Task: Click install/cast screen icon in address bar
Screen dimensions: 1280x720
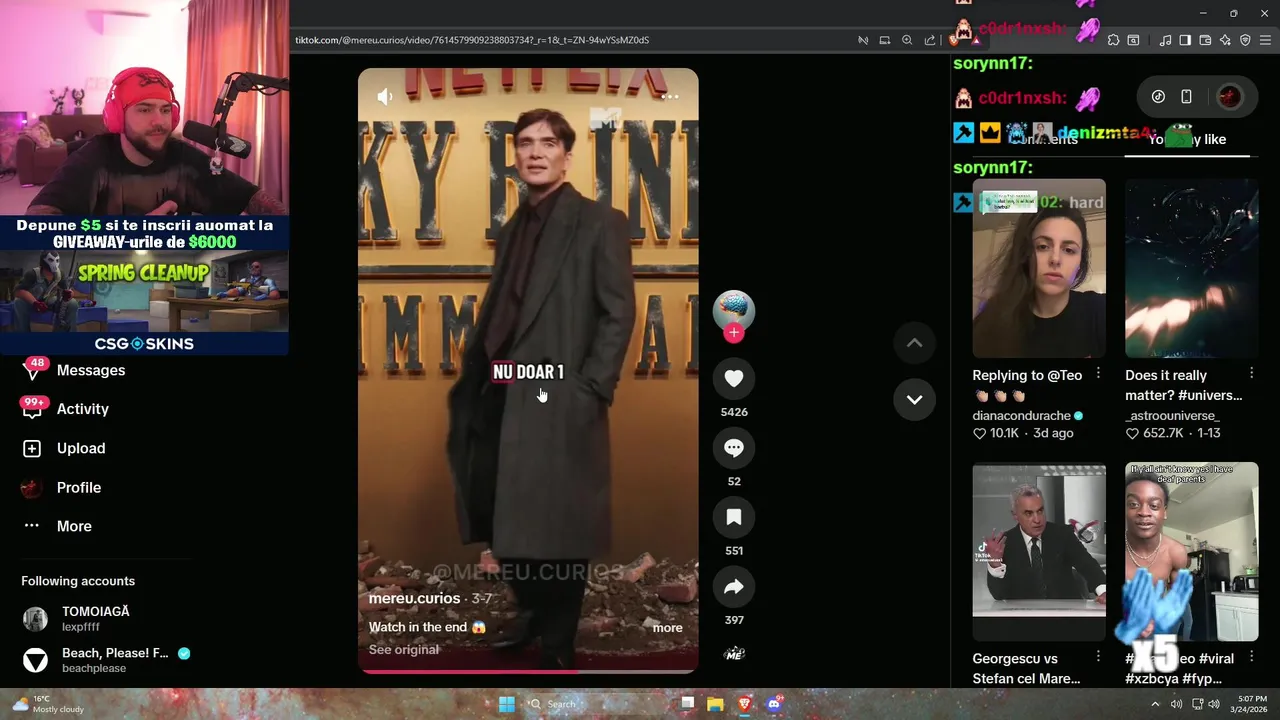Action: pos(884,40)
